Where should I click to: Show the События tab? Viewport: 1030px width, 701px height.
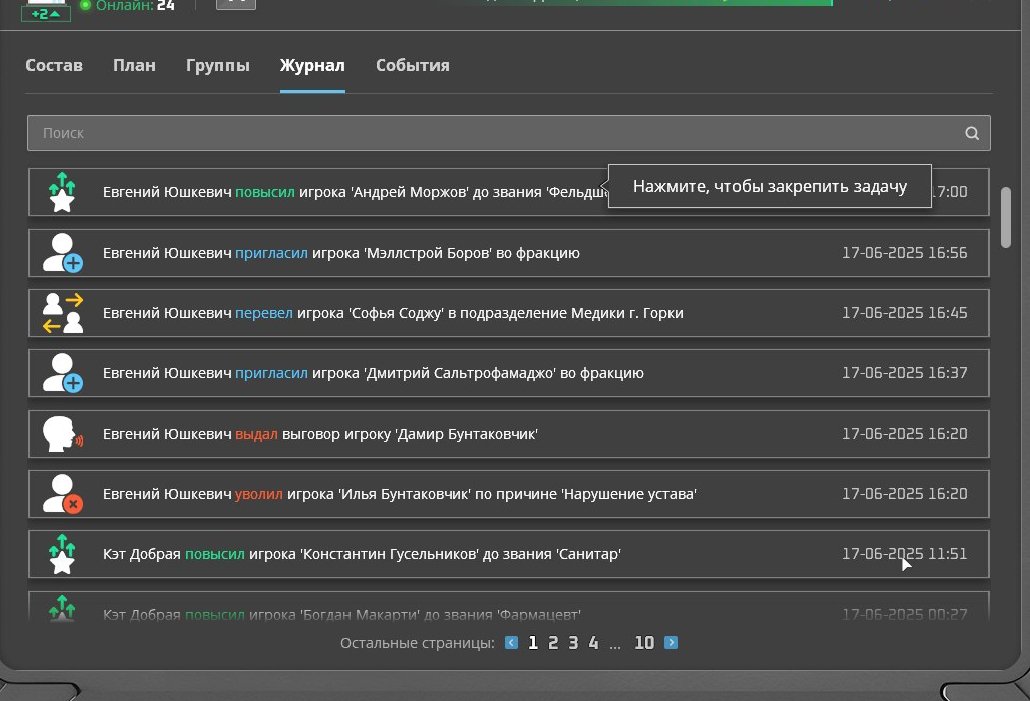[413, 66]
